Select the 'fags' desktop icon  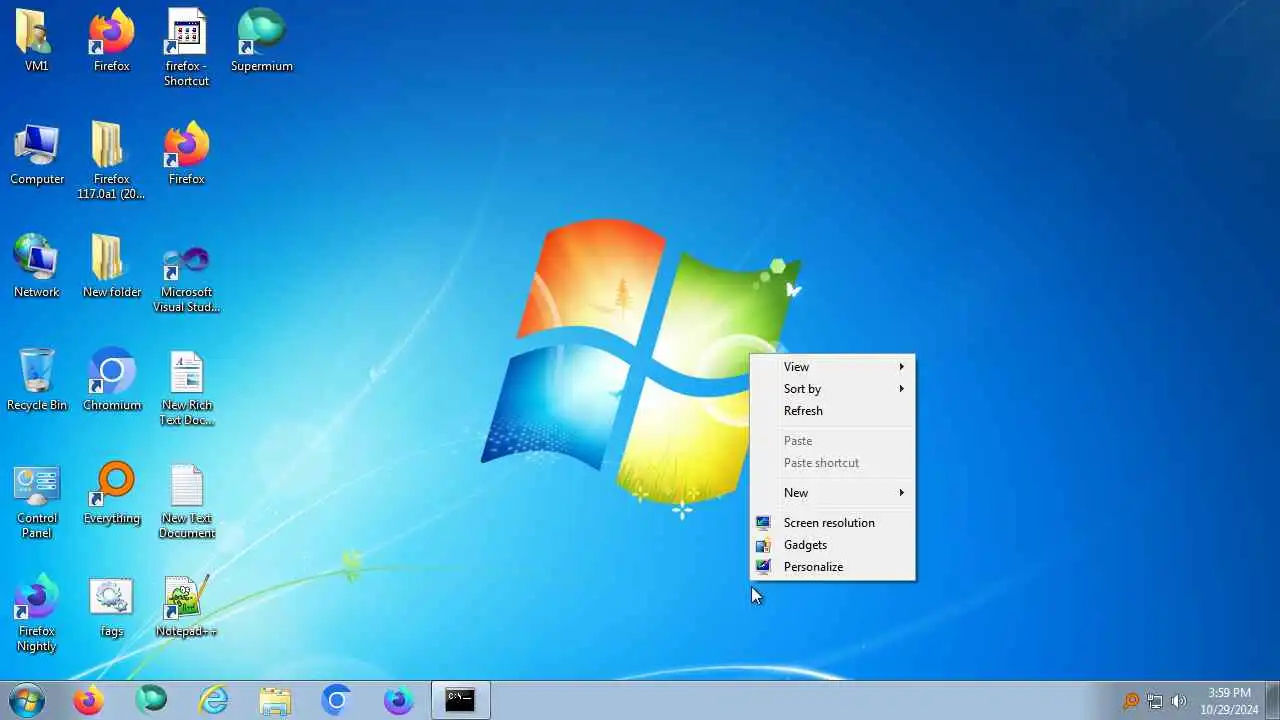(111, 606)
